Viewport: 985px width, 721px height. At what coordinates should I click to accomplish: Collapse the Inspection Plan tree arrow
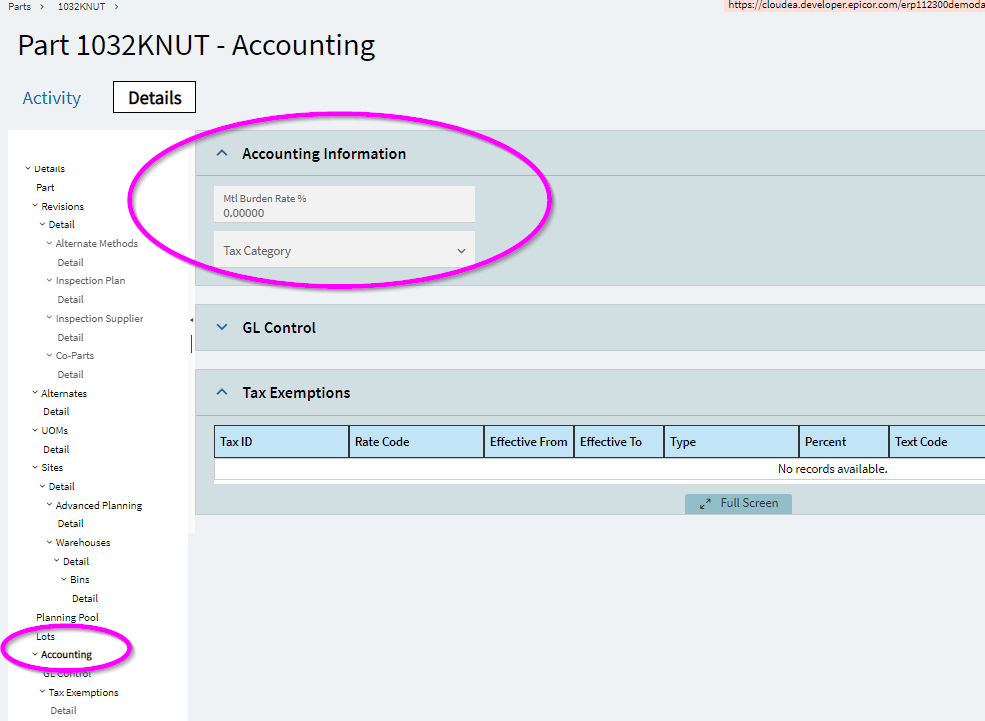click(x=50, y=280)
